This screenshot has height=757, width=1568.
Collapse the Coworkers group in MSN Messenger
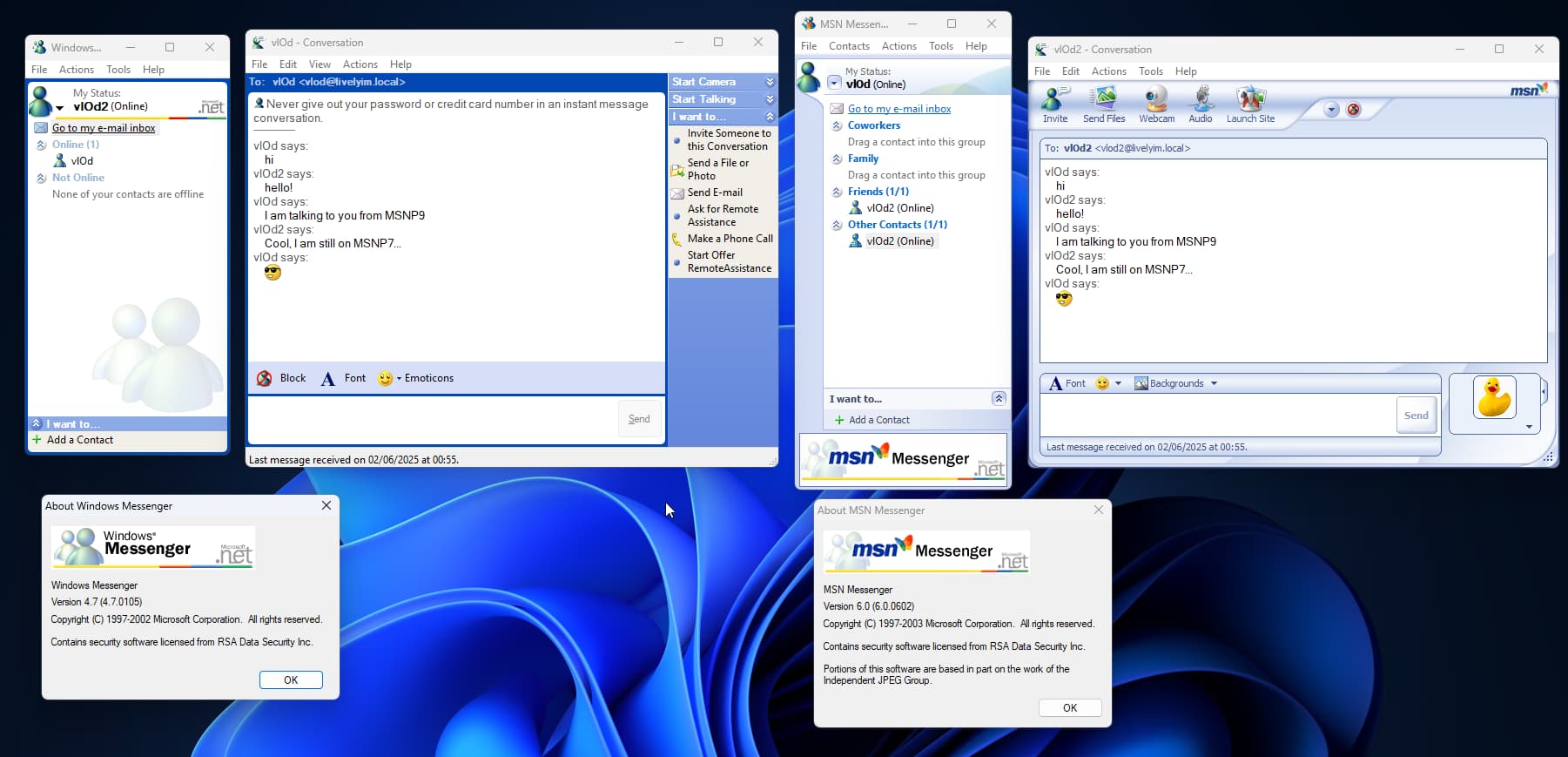point(837,125)
